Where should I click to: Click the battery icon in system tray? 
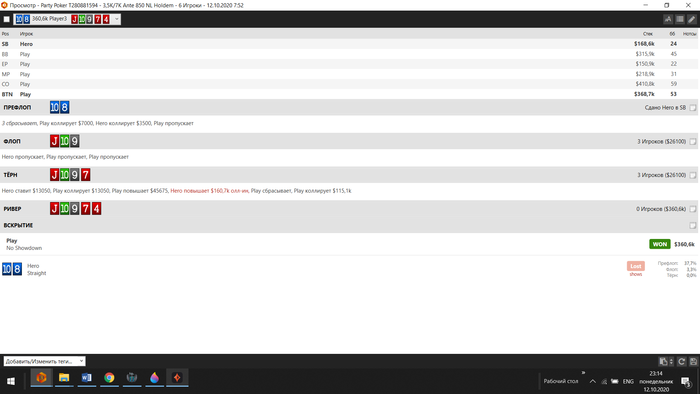coord(615,382)
